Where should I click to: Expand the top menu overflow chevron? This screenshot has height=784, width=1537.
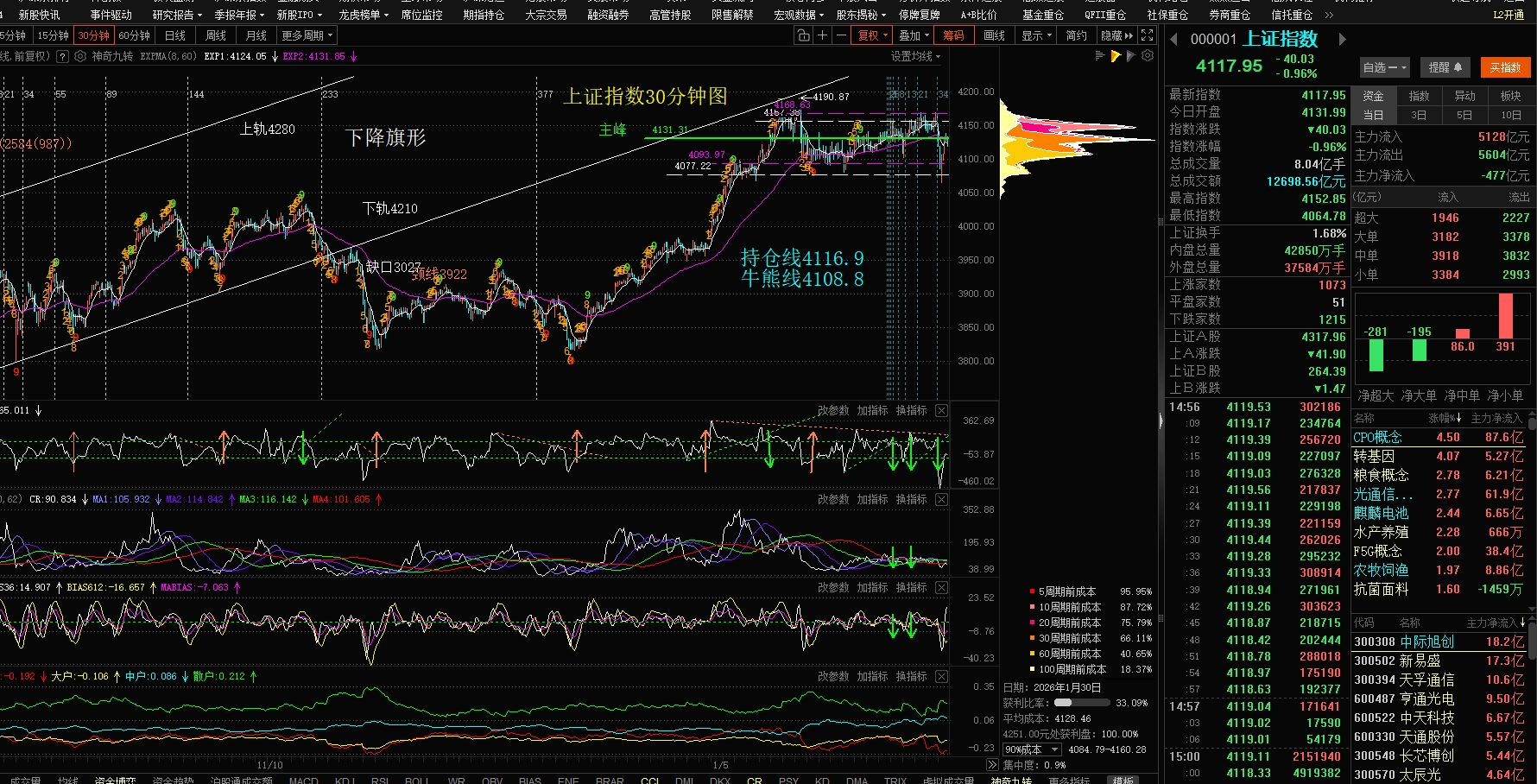(1329, 15)
